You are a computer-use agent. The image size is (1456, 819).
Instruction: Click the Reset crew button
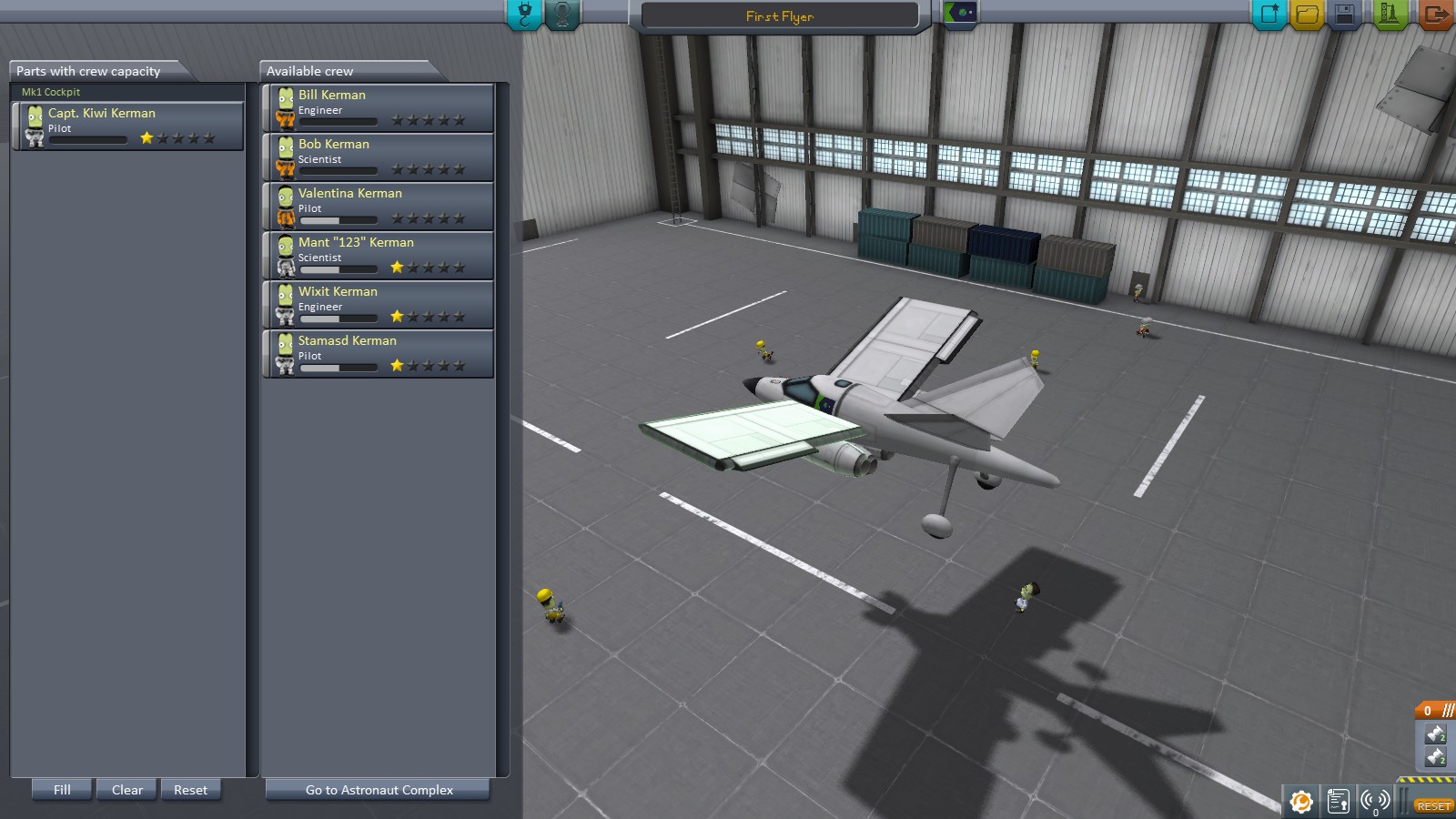click(191, 790)
